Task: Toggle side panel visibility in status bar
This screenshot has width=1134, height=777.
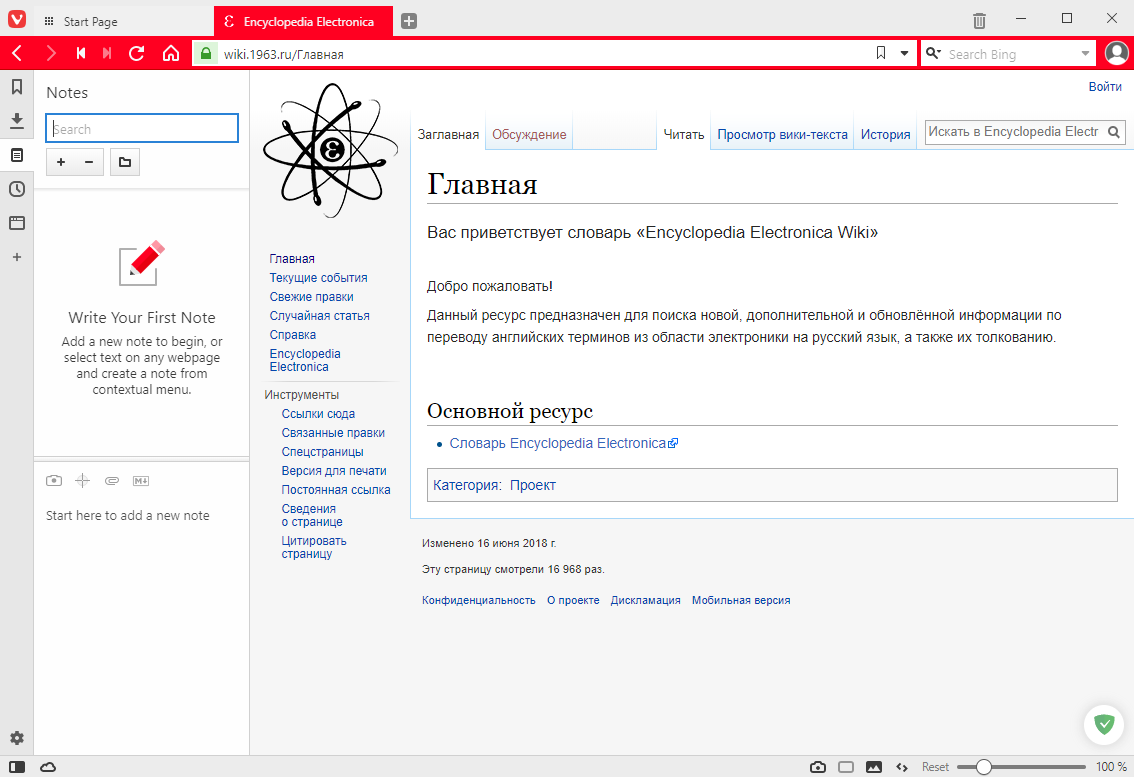Action: 17,767
